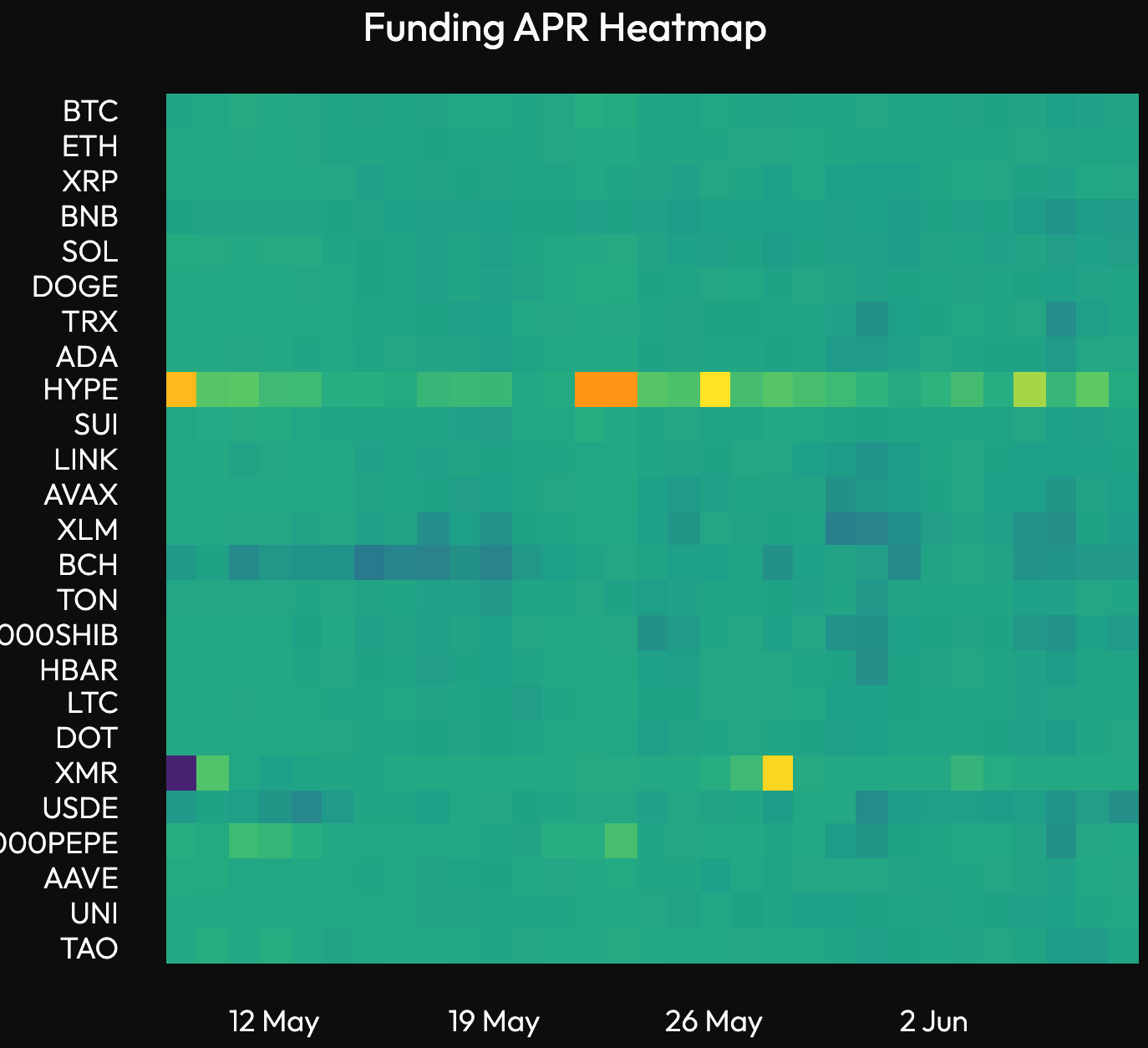1148x1048 pixels.
Task: Click the XLM row label
Action: tap(88, 530)
